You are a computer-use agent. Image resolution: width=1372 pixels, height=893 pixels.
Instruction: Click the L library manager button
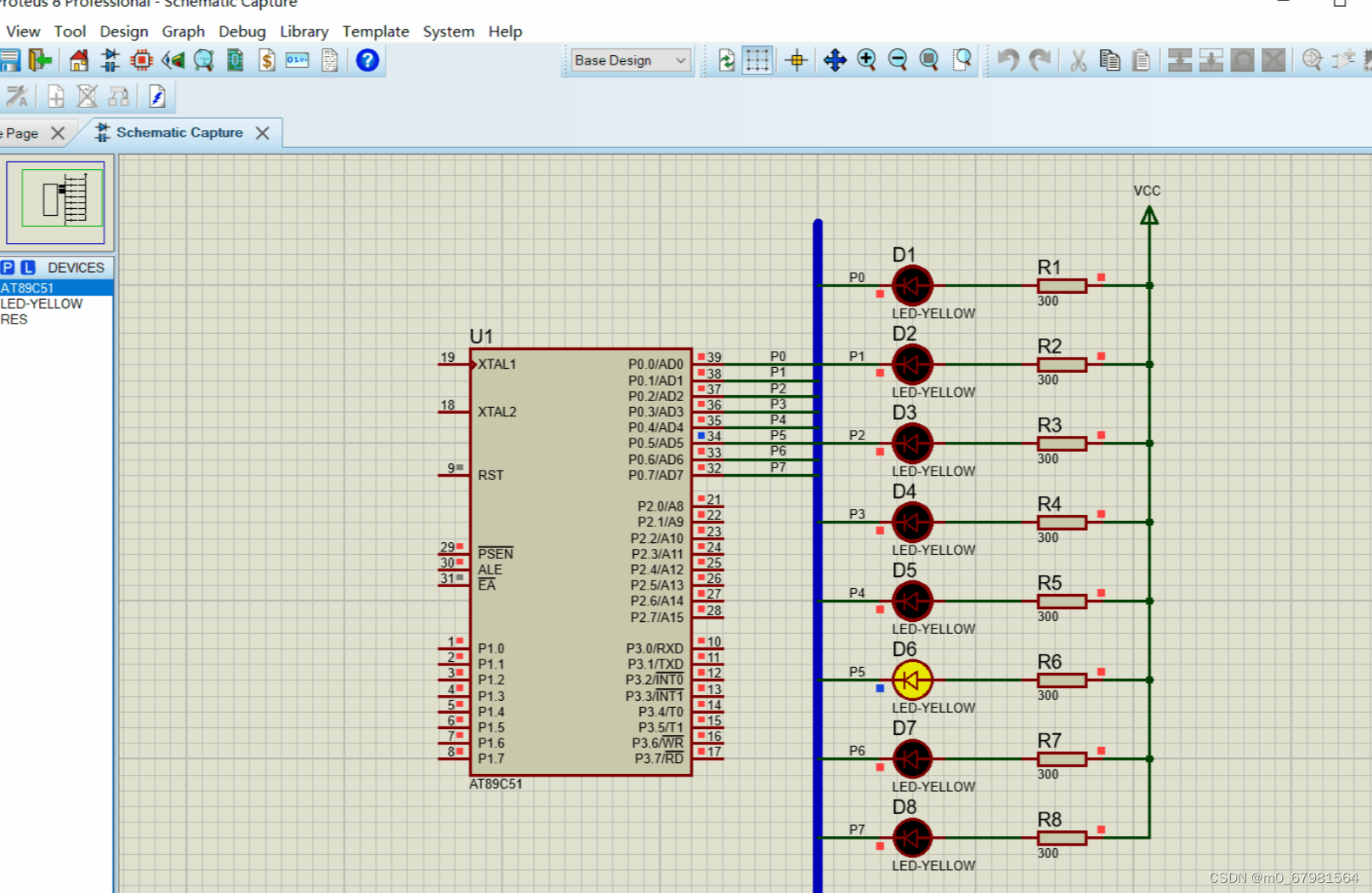[28, 267]
